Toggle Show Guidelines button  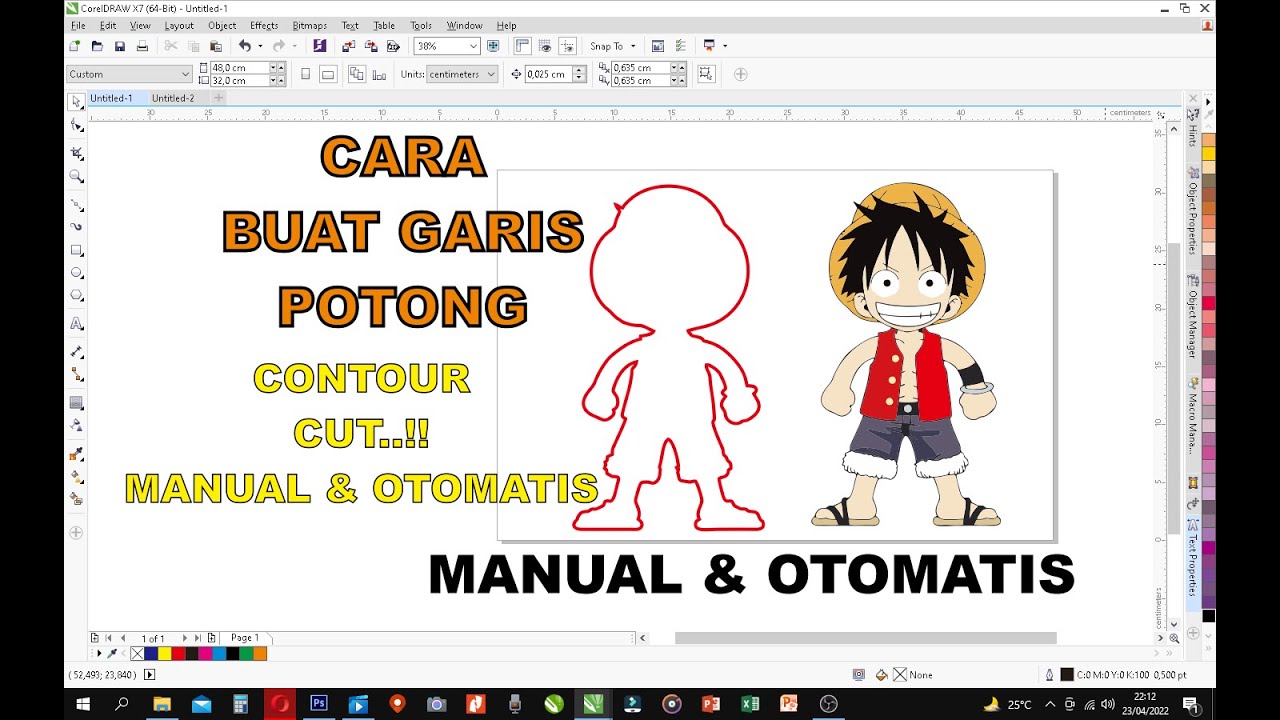pos(568,46)
